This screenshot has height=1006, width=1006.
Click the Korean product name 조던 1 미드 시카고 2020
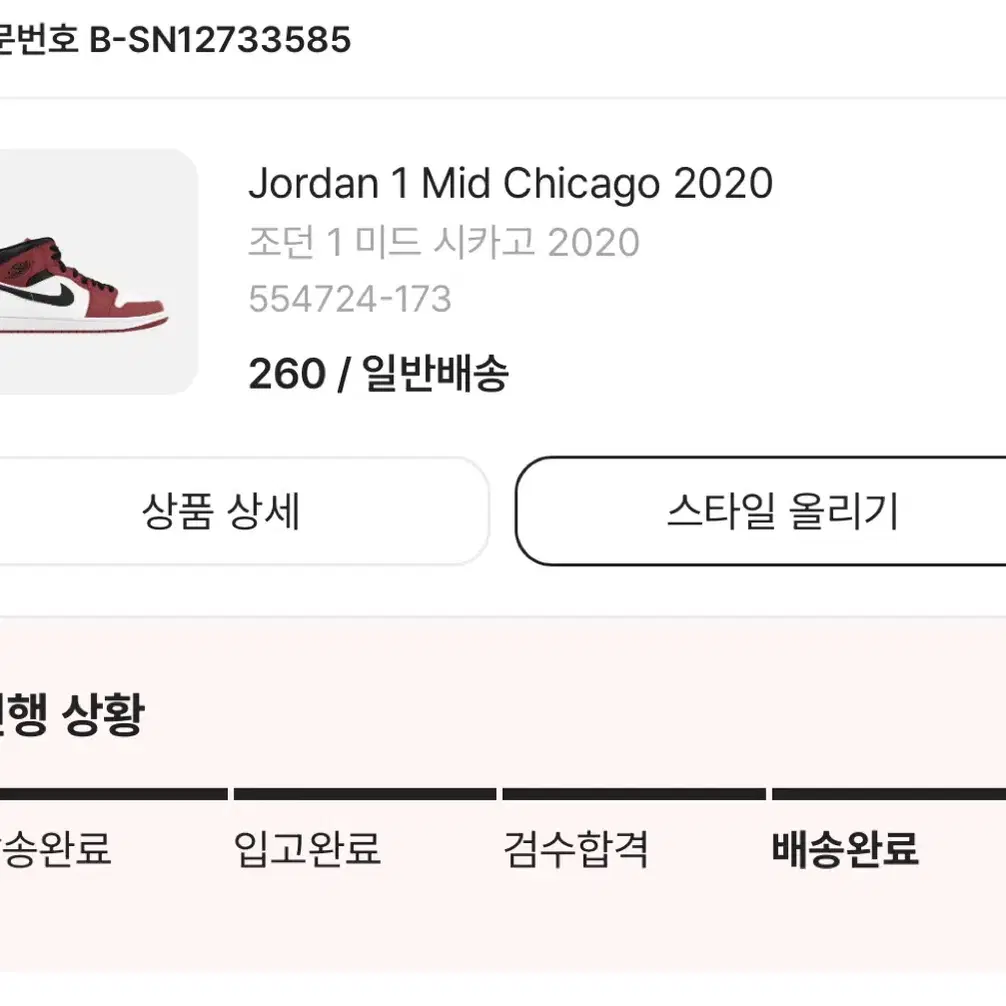[444, 243]
